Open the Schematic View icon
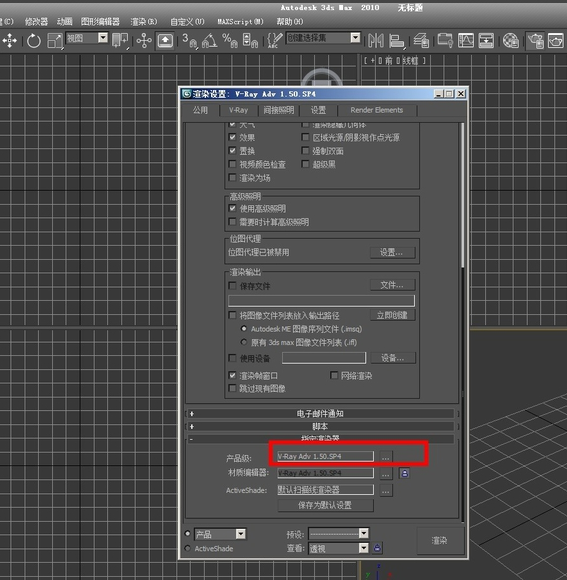Image resolution: width=567 pixels, height=580 pixels. pyautogui.click(x=486, y=40)
